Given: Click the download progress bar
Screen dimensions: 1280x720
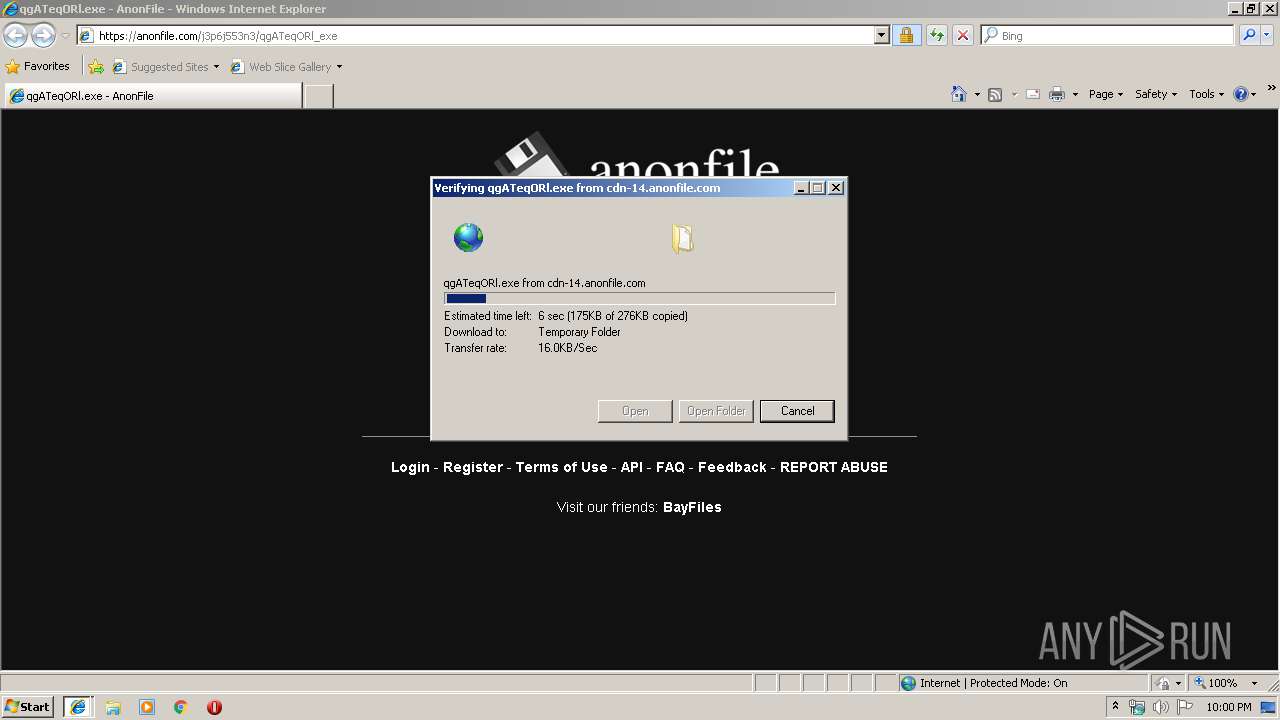Looking at the screenshot, I should (x=639, y=298).
